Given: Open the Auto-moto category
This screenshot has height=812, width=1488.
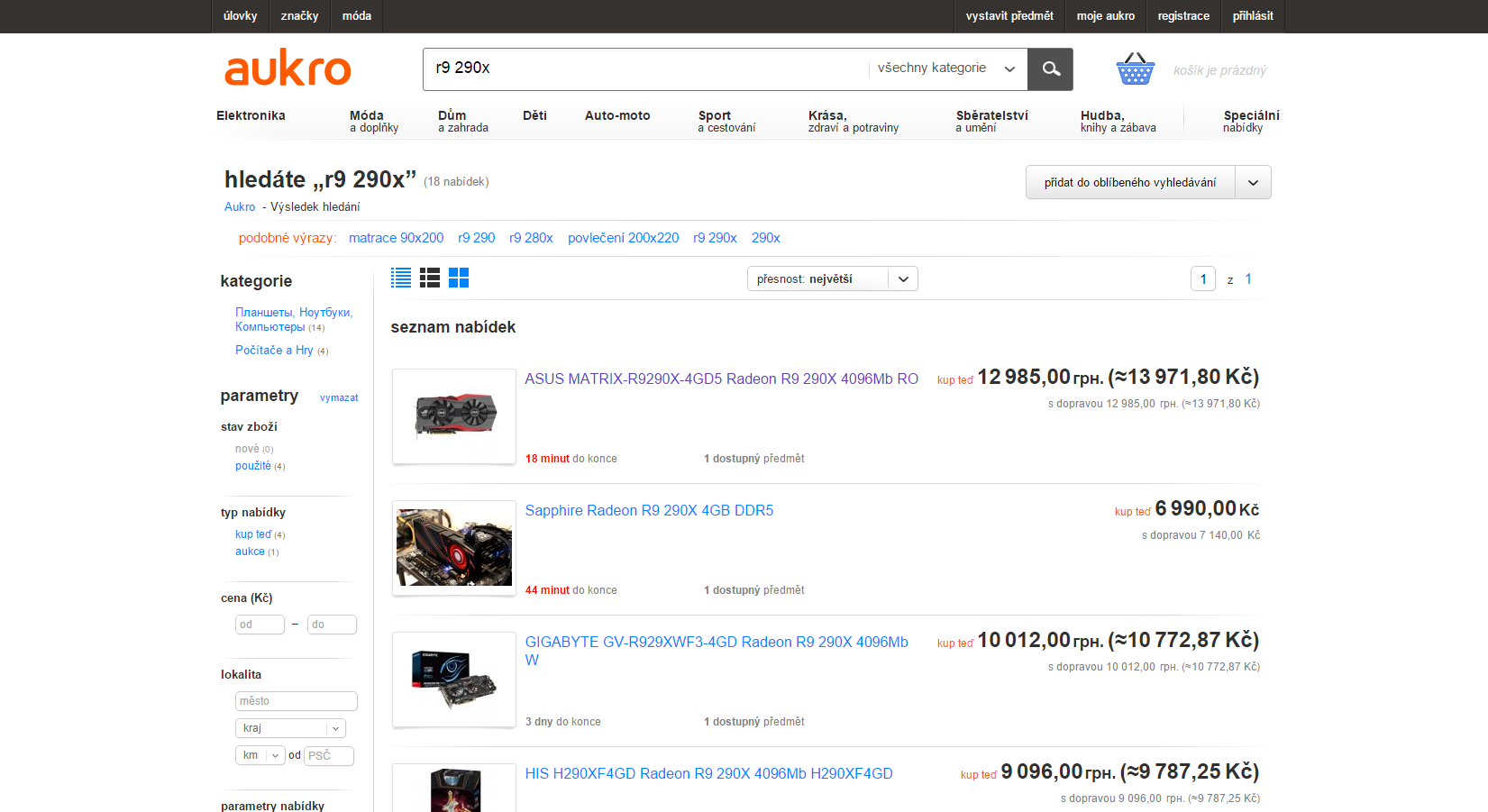Looking at the screenshot, I should (617, 115).
